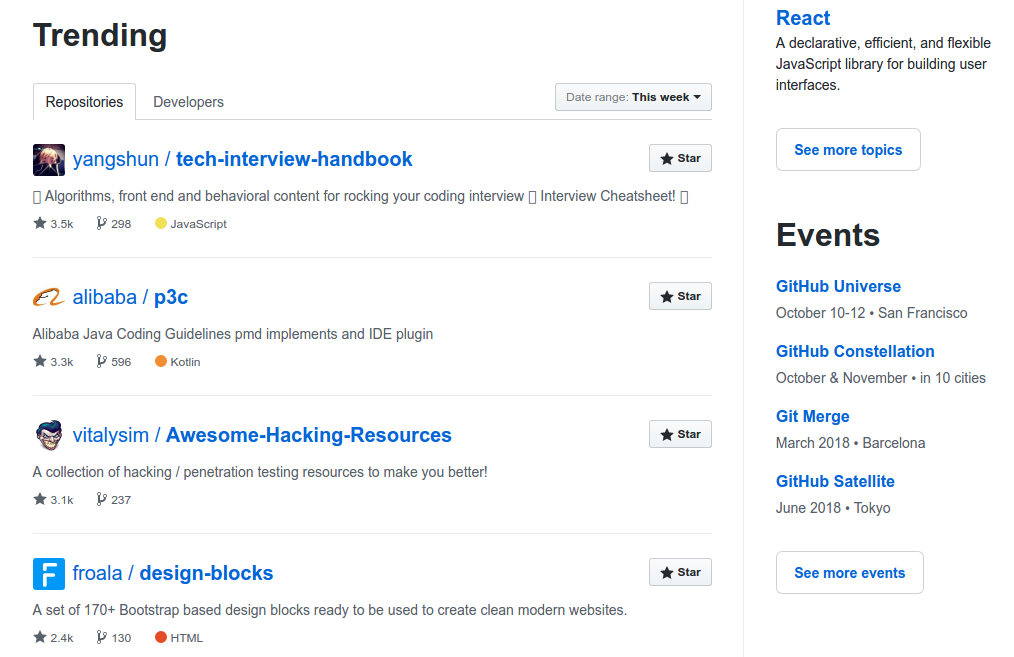Screen dimensions: 1014x657
Task: Open alibaba / p3c repository link
Action: pos(130,297)
